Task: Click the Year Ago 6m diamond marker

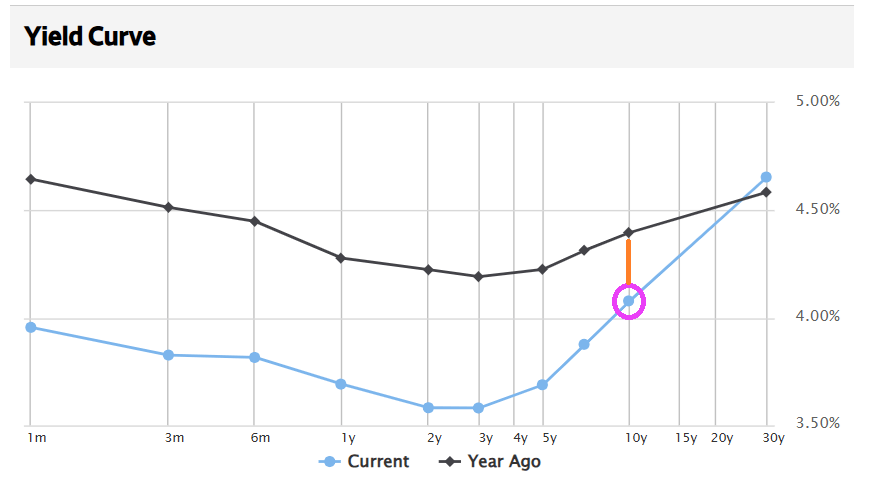Action: pyautogui.click(x=255, y=221)
